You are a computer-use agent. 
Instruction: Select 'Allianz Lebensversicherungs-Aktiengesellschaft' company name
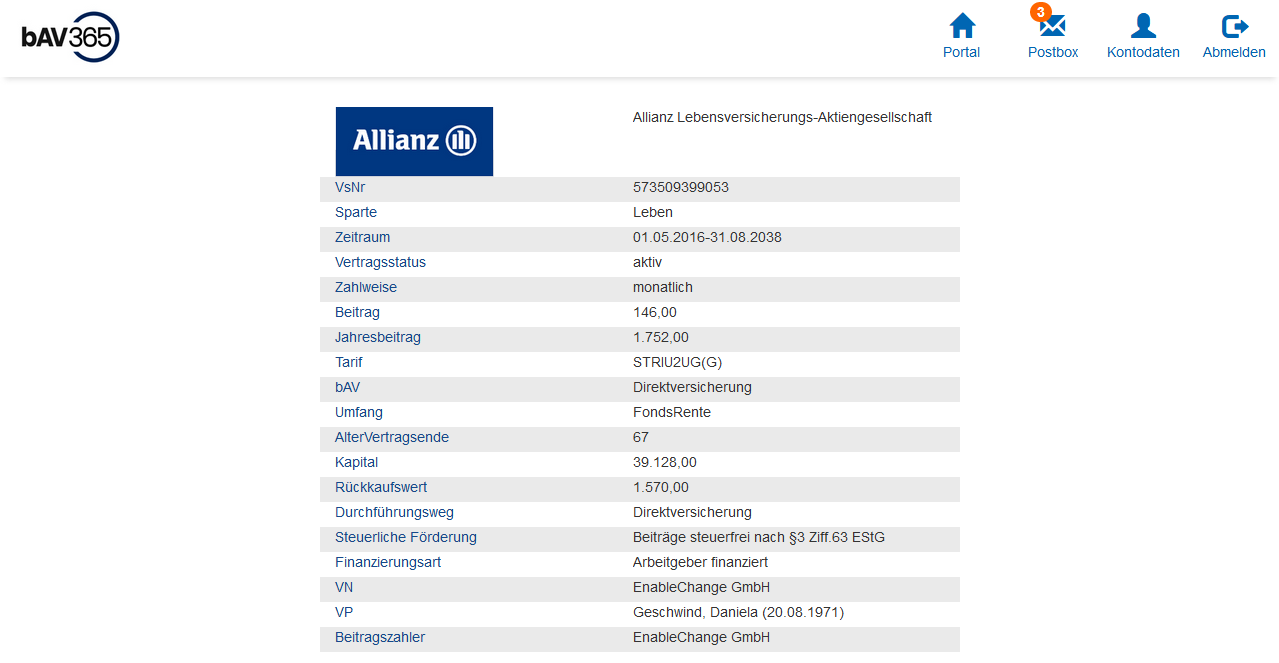click(x=782, y=118)
